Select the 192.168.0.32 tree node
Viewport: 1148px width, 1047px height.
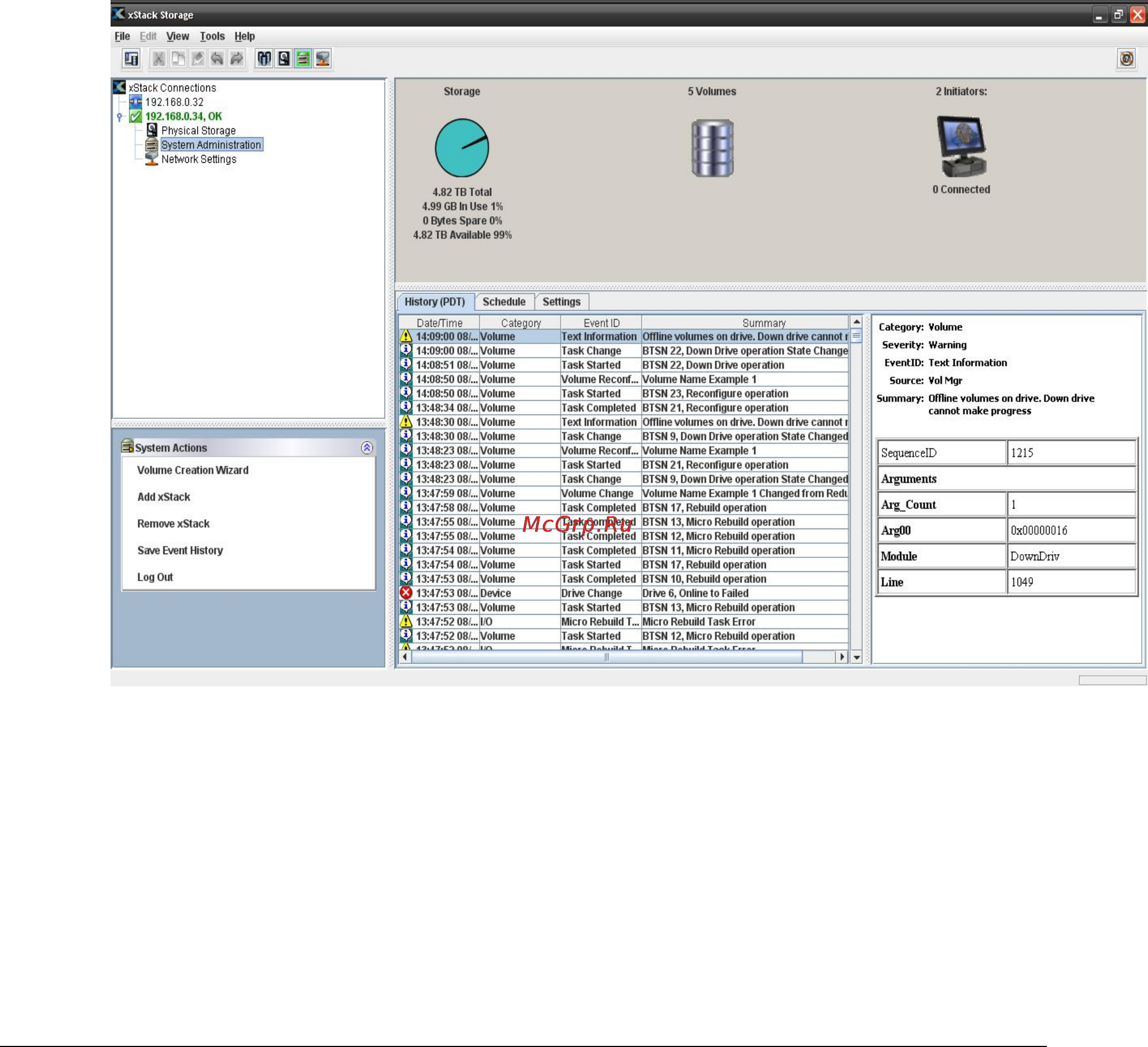click(x=174, y=102)
